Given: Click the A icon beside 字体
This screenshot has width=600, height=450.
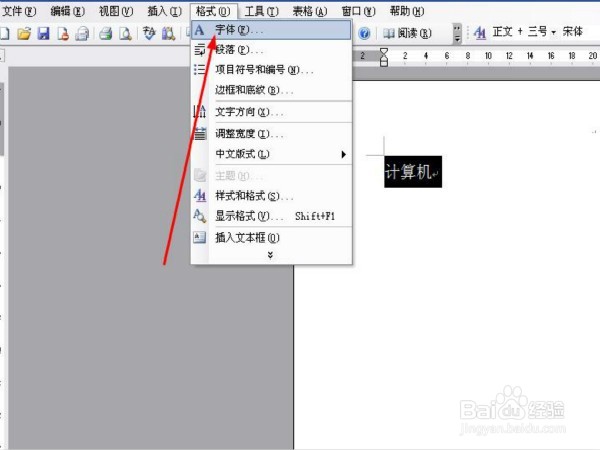Looking at the screenshot, I should click(199, 30).
